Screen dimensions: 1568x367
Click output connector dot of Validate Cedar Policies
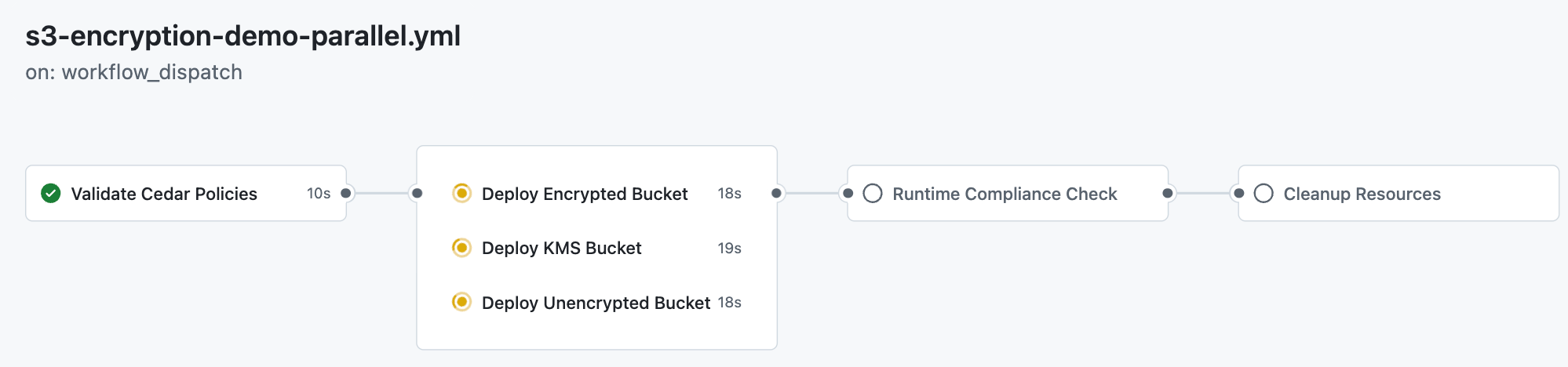pos(346,193)
